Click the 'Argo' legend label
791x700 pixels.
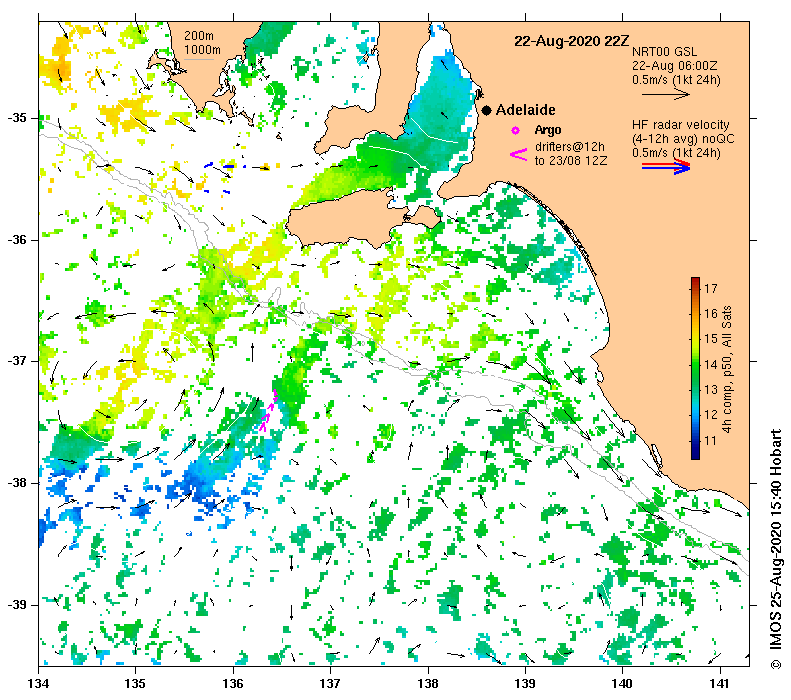coord(548,130)
